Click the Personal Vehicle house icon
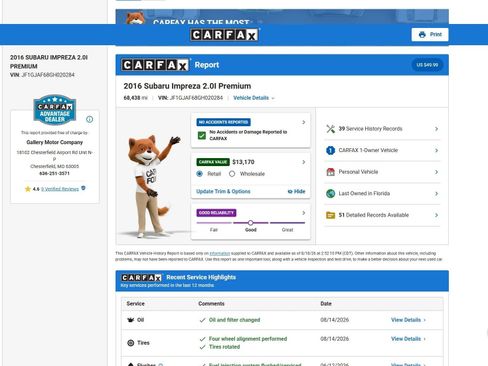This screenshot has height=366, width=488. click(x=330, y=172)
